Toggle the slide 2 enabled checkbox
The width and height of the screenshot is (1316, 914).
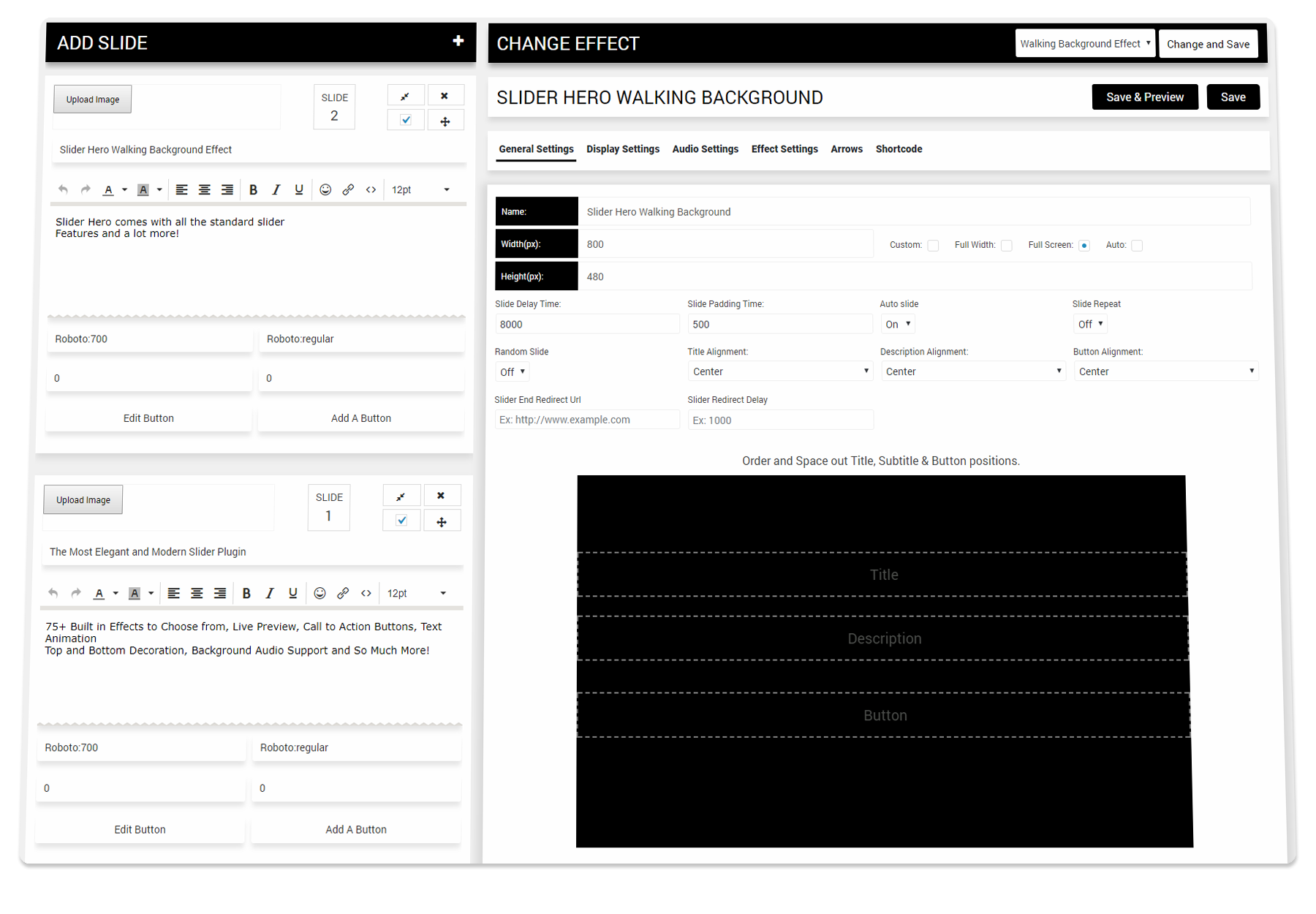click(x=406, y=121)
